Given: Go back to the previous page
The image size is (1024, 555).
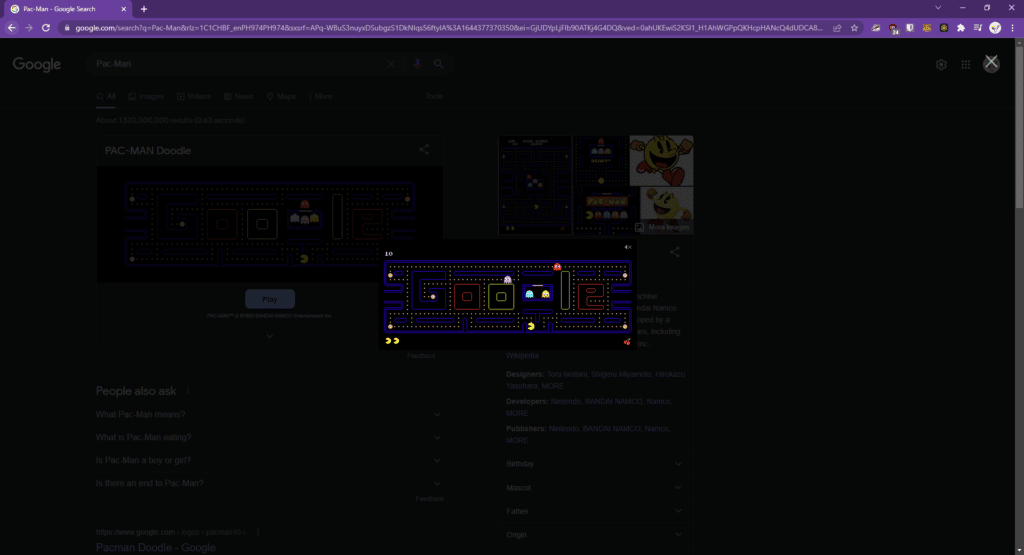Looking at the screenshot, I should (11, 28).
